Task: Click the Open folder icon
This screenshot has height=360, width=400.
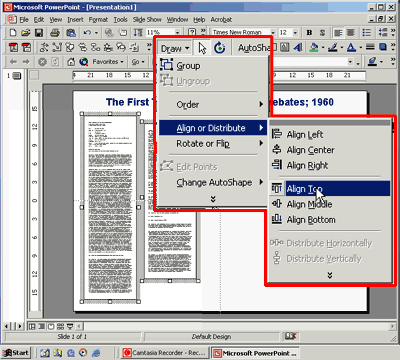Action: (26, 33)
